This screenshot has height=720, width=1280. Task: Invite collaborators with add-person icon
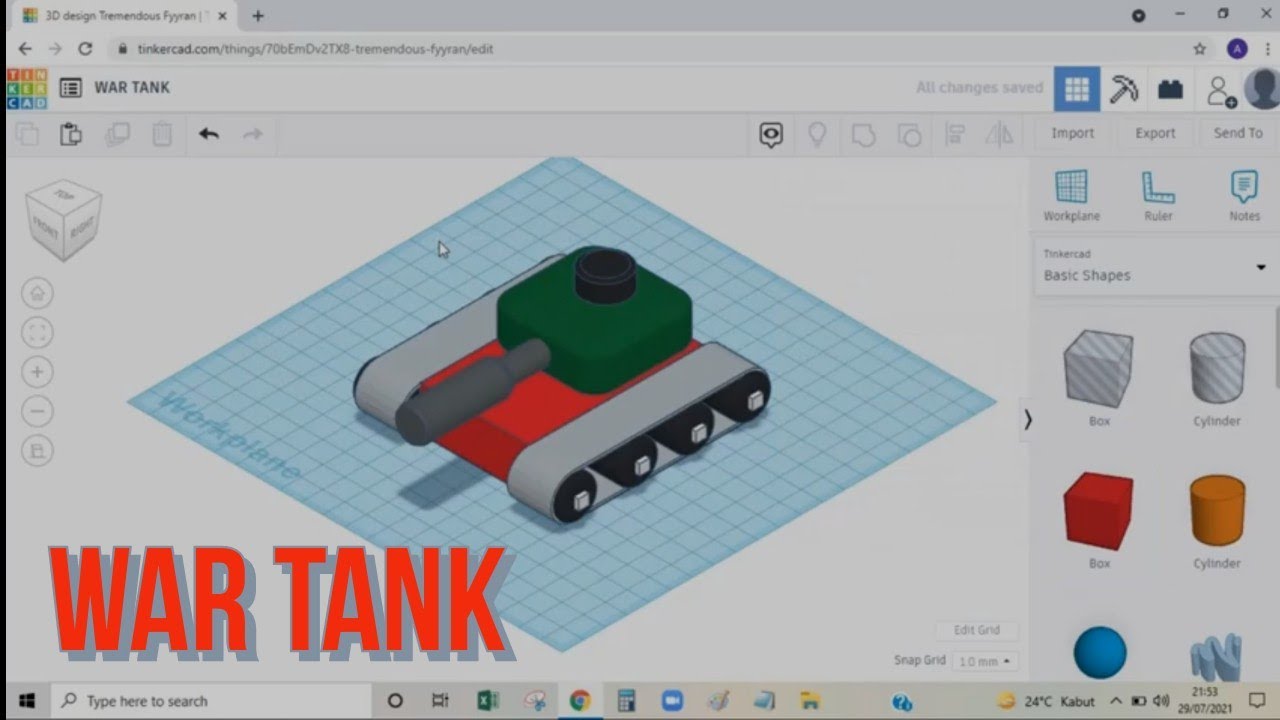tap(1220, 90)
